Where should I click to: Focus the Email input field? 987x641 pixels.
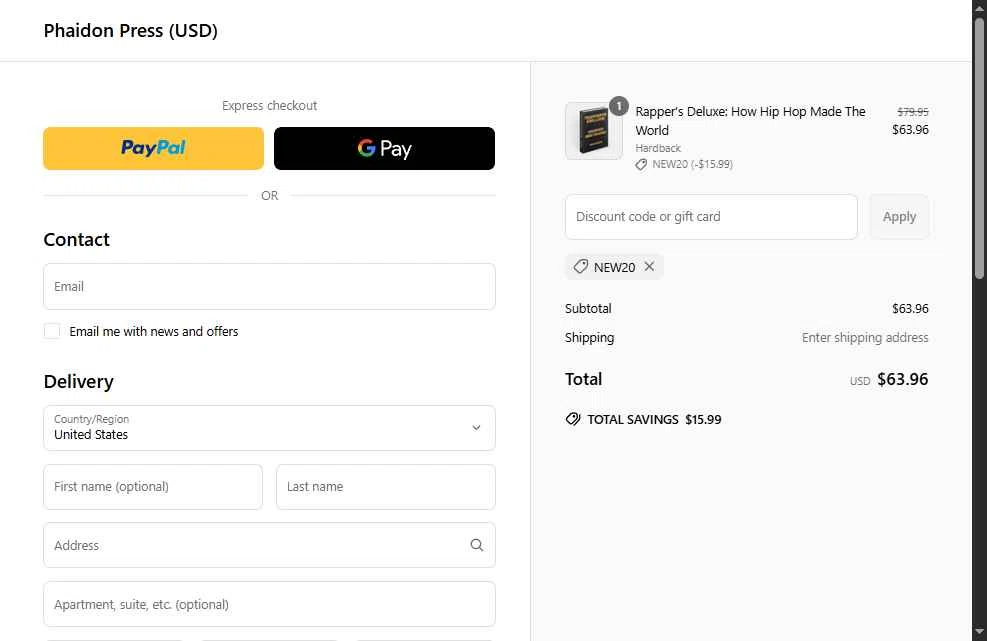pos(269,286)
